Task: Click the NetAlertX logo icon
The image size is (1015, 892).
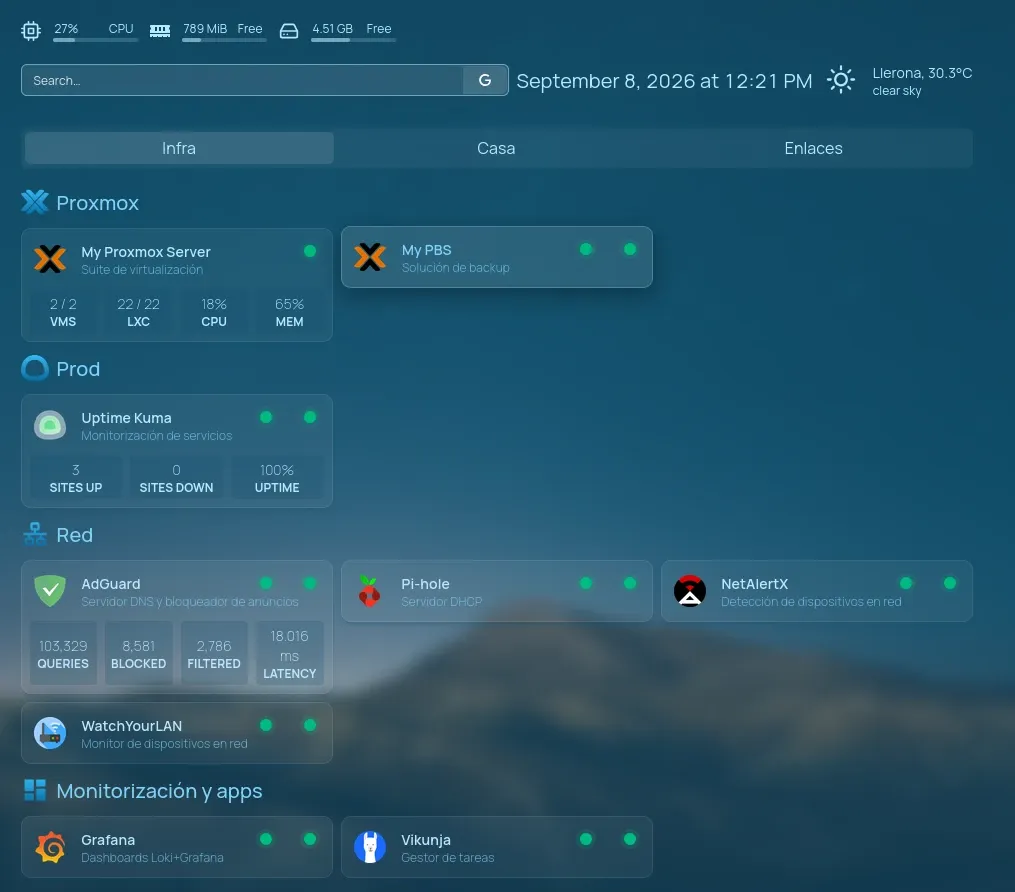Action: pos(690,591)
